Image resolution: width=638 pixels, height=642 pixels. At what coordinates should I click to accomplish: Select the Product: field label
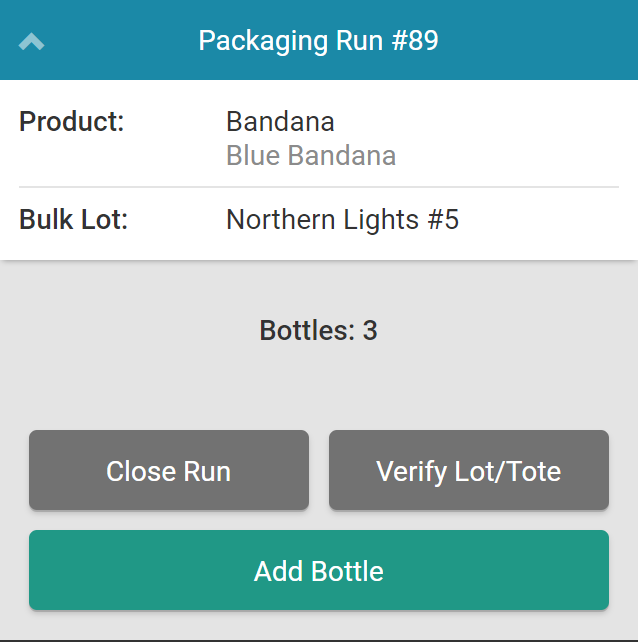coord(72,122)
